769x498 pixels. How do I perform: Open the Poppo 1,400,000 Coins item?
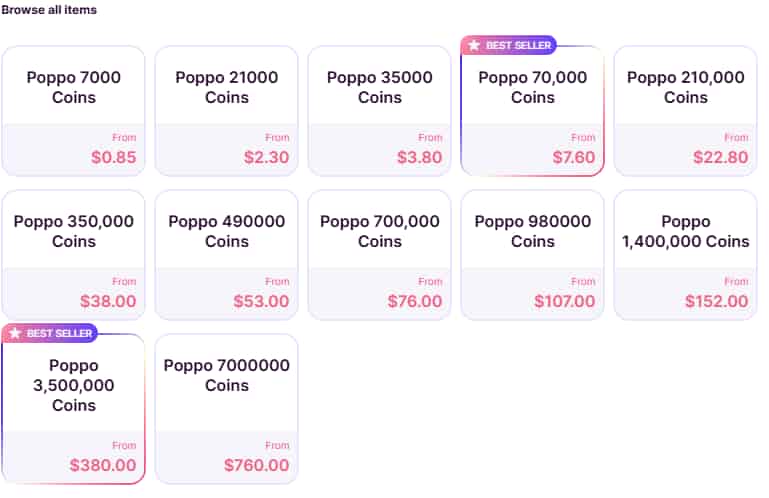click(x=686, y=254)
